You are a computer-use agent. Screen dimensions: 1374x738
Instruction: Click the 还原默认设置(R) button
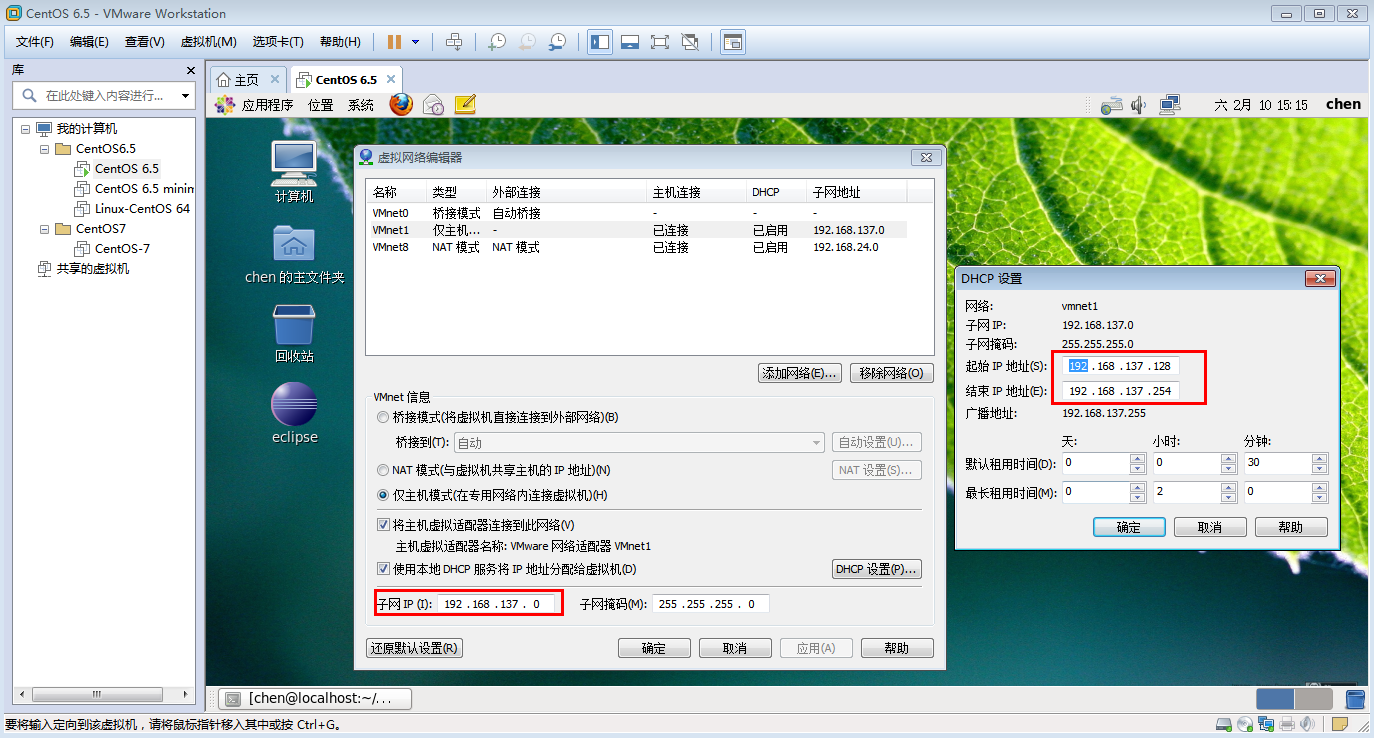[x=414, y=648]
